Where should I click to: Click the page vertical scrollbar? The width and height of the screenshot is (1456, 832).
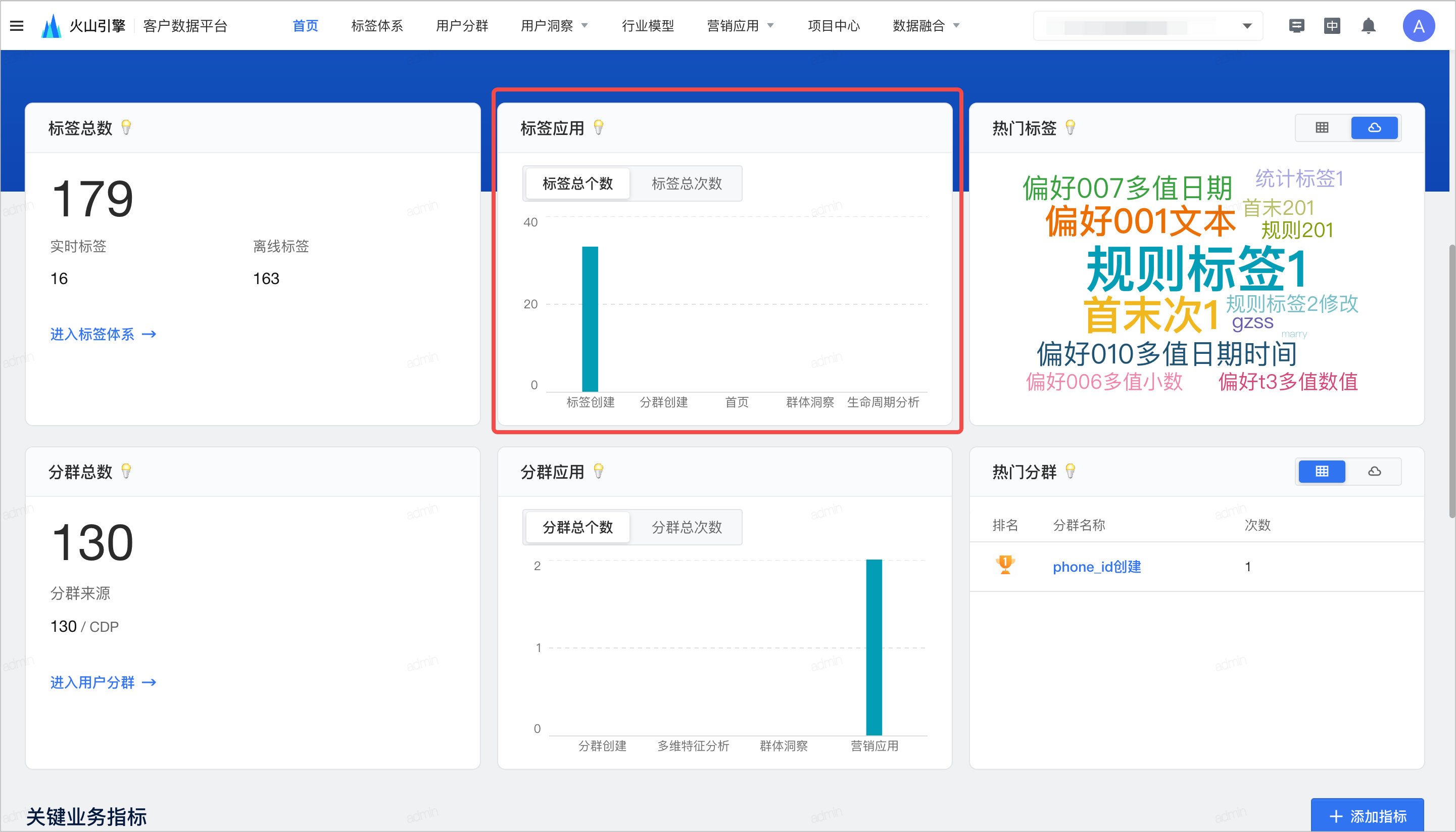click(1451, 381)
